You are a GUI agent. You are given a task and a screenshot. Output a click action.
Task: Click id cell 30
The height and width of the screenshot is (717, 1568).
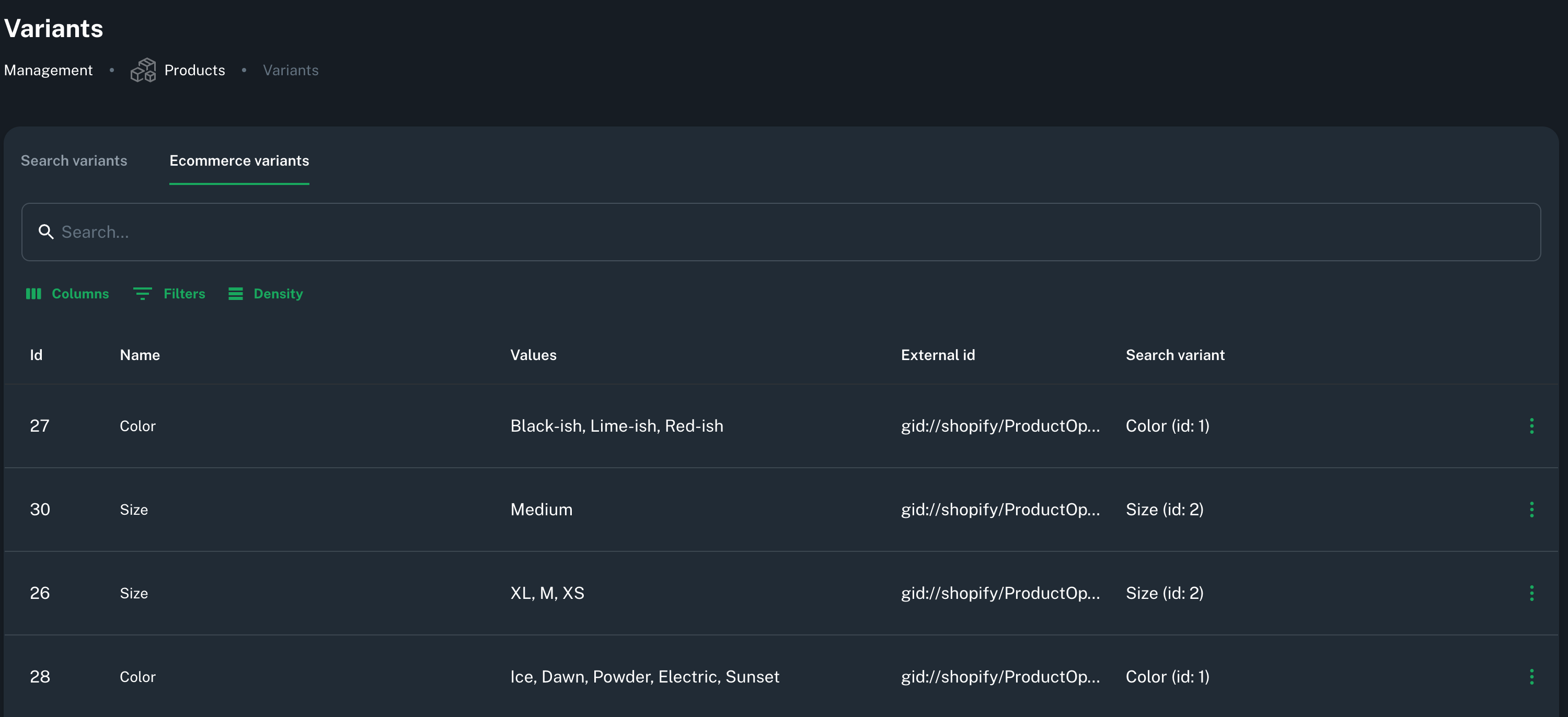tap(40, 510)
